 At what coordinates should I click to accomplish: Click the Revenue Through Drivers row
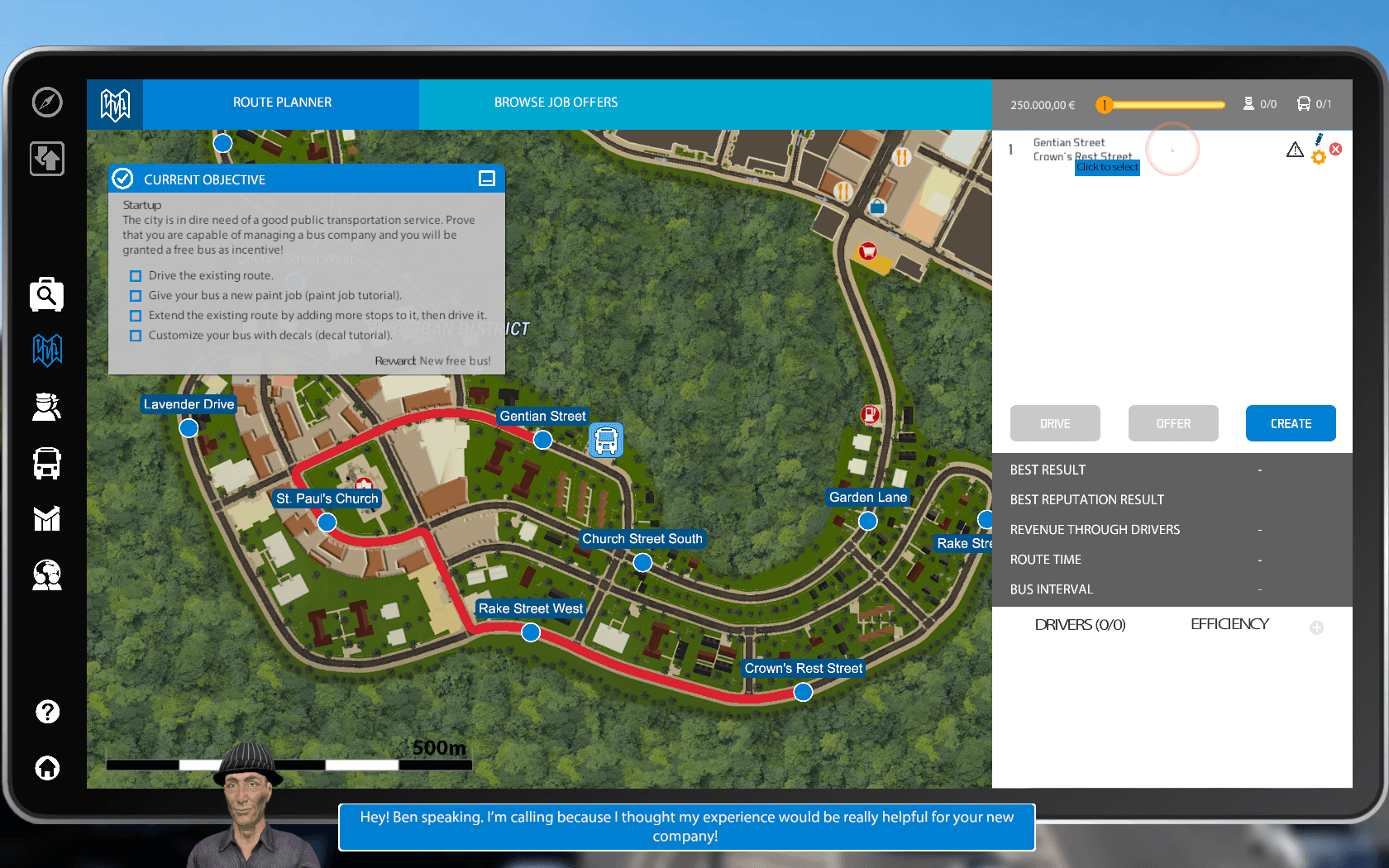[x=1172, y=530]
